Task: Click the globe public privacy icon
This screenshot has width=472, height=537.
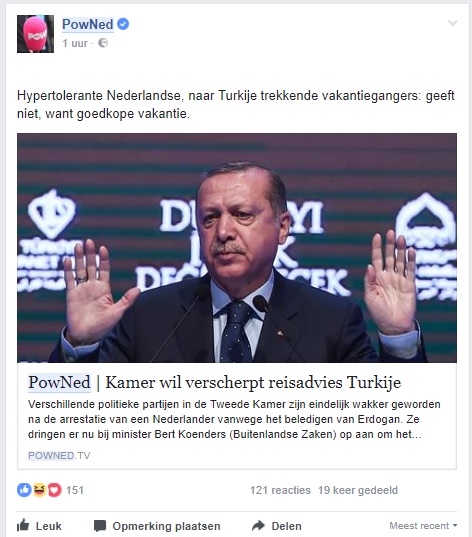Action: point(103,43)
